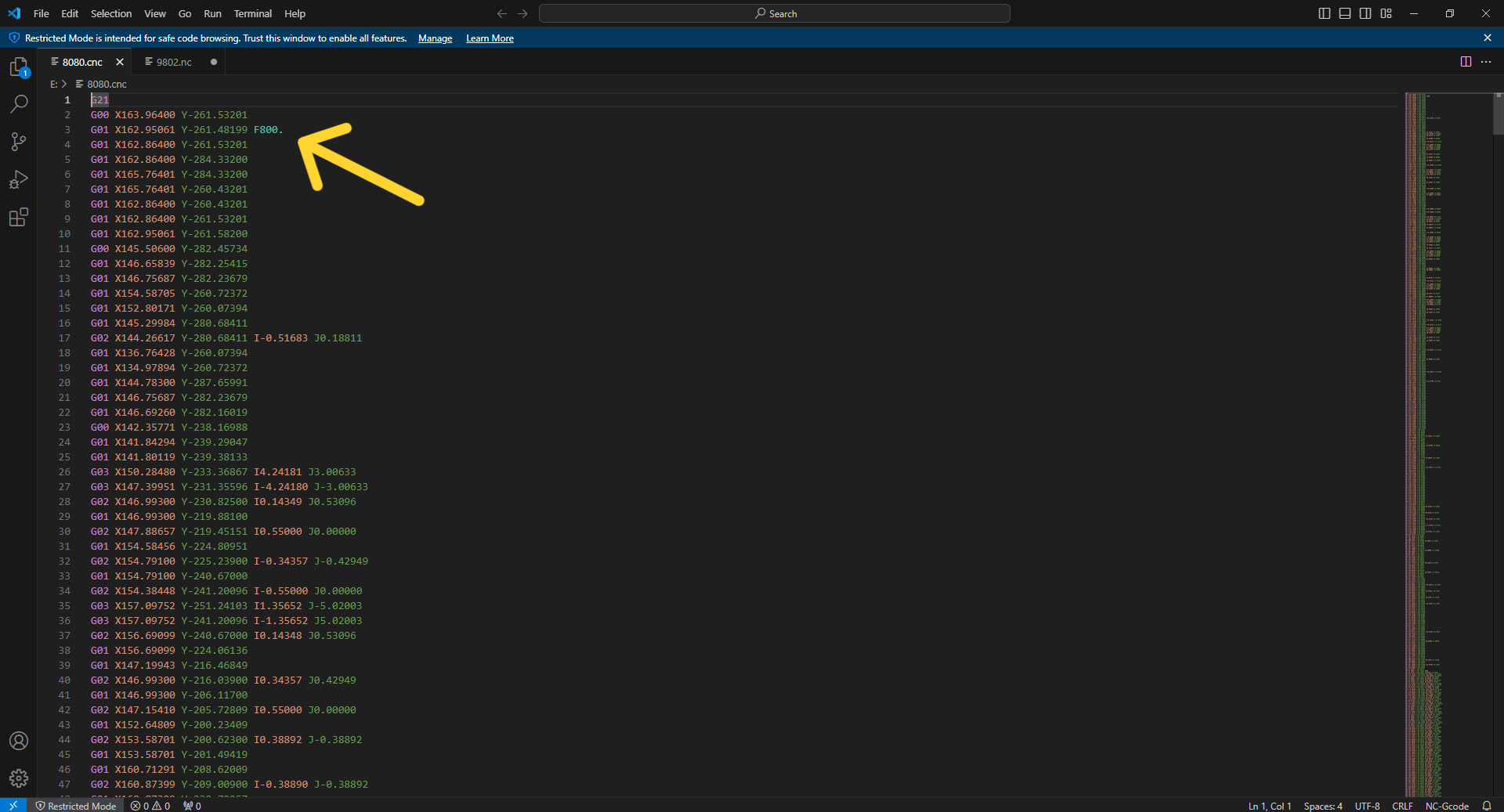The width and height of the screenshot is (1504, 812).
Task: Restore down the window
Action: pos(1450,13)
